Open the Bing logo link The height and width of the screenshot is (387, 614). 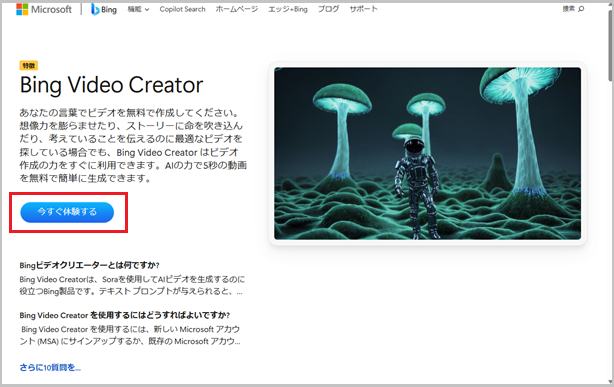click(x=104, y=9)
